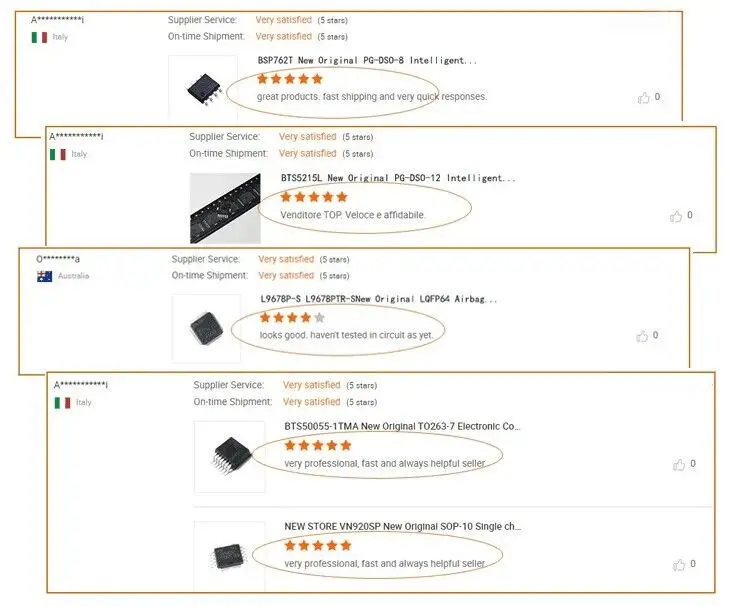The width and height of the screenshot is (750, 606).
Task: Open BTS5215L New Original PG-DSO-12 link
Action: (x=398, y=178)
